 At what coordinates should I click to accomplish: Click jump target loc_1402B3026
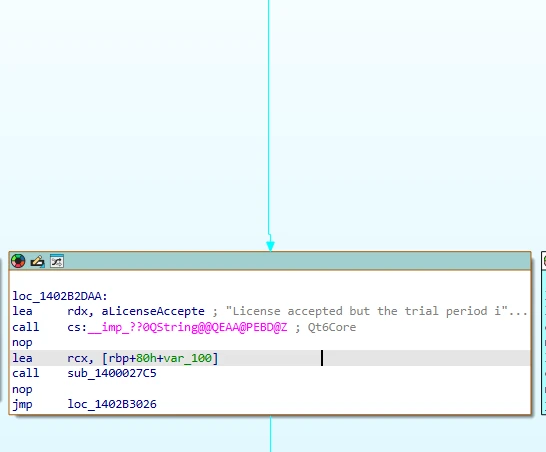[112, 404]
